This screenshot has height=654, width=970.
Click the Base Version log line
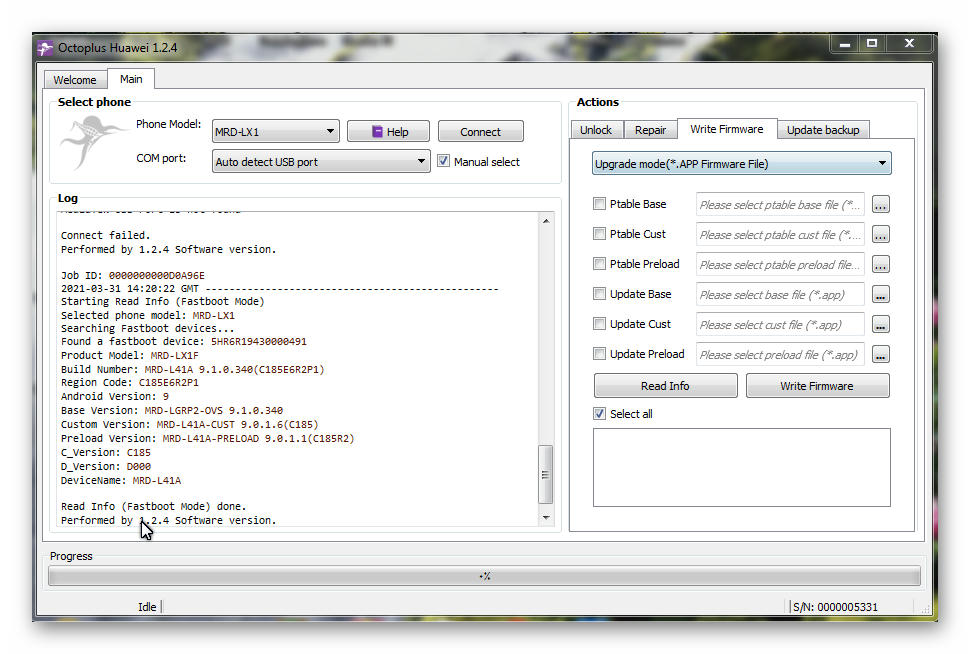[171, 410]
